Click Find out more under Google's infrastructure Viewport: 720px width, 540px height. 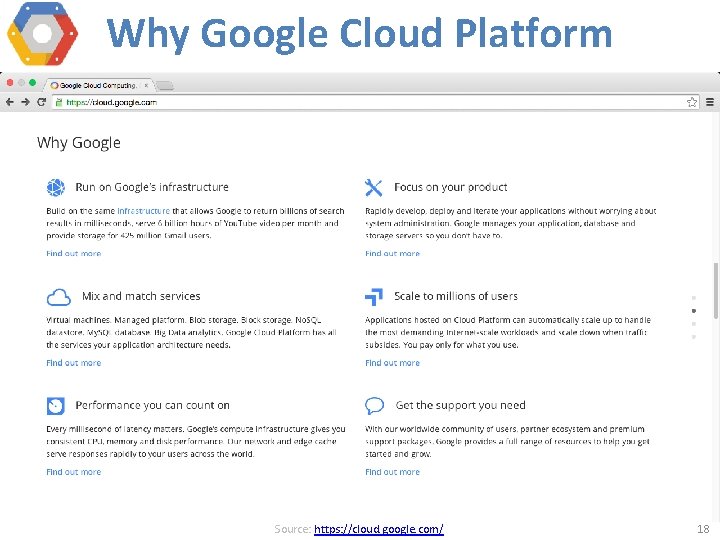pyautogui.click(x=73, y=253)
